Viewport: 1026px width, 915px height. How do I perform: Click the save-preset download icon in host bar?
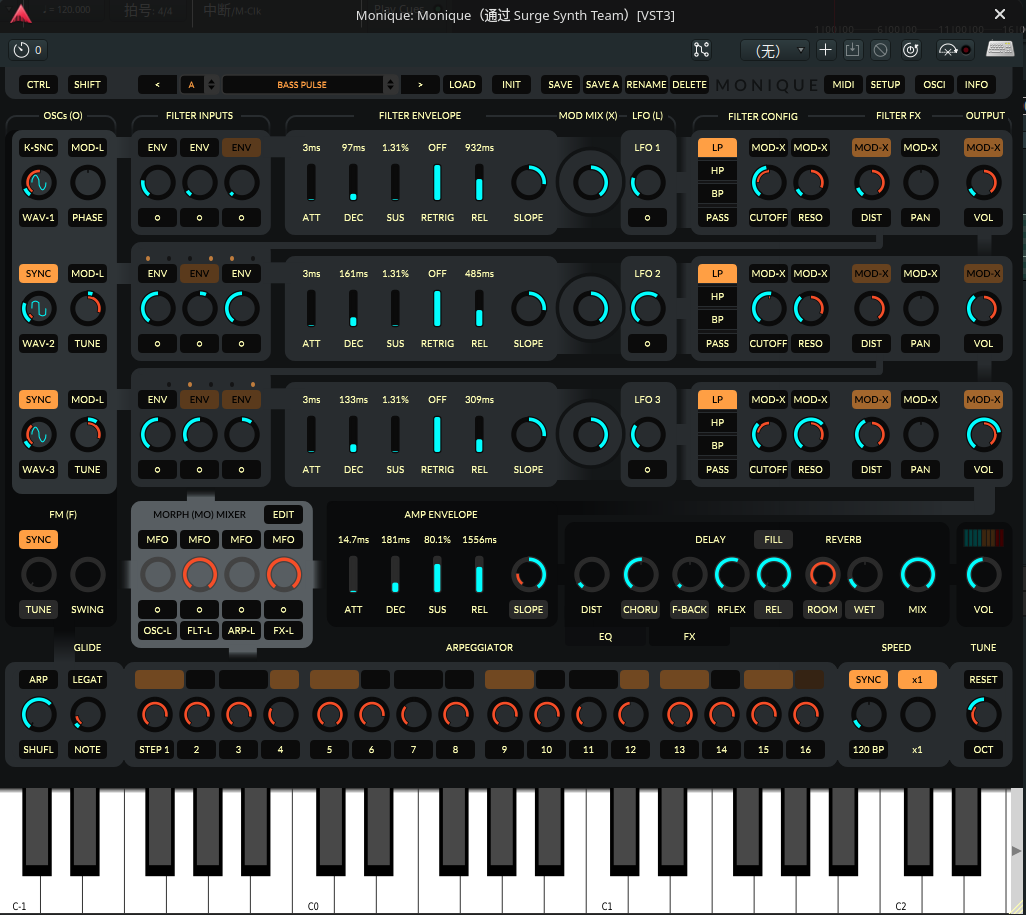click(853, 50)
